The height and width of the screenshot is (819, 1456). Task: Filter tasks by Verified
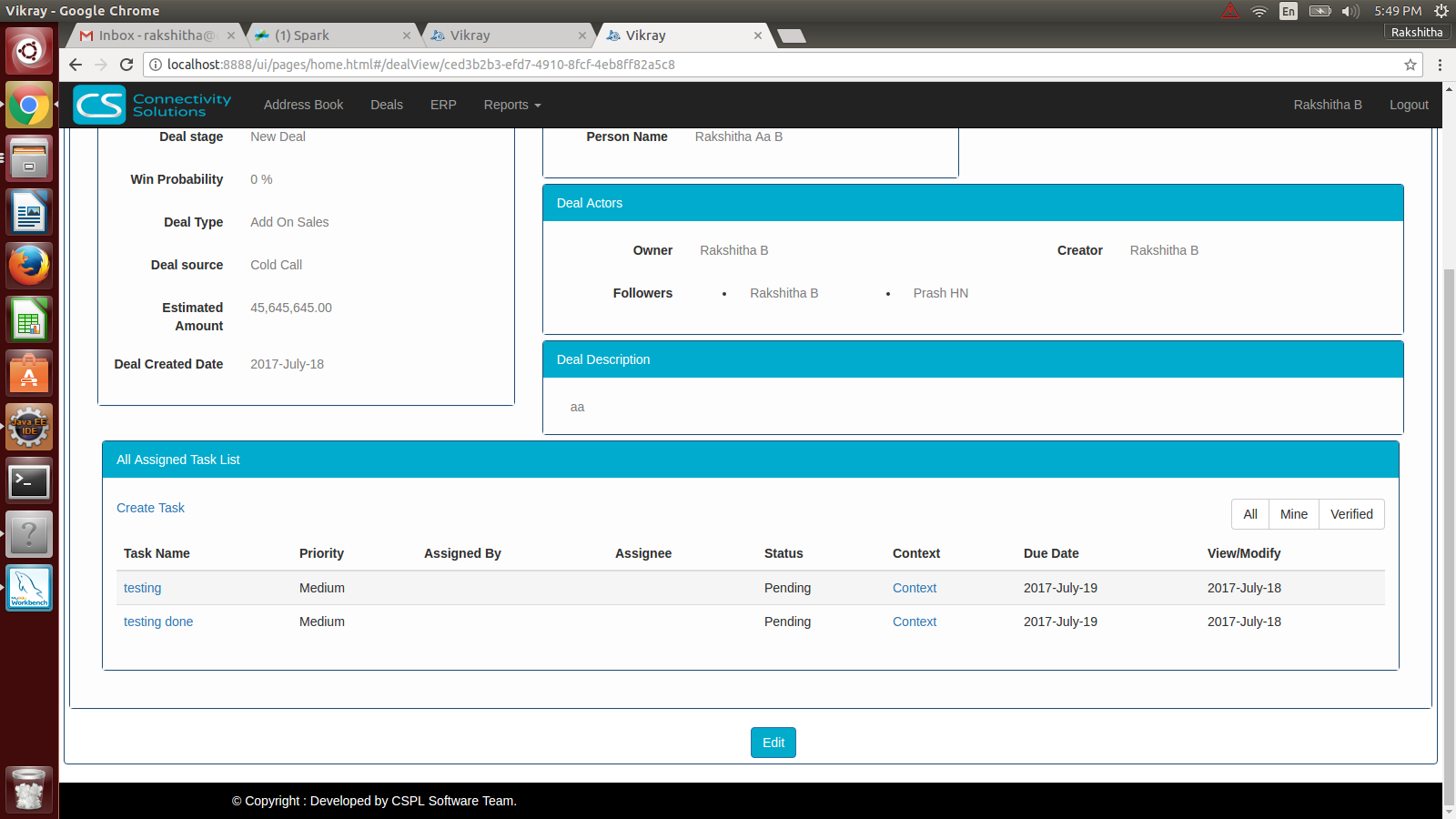coord(1351,514)
